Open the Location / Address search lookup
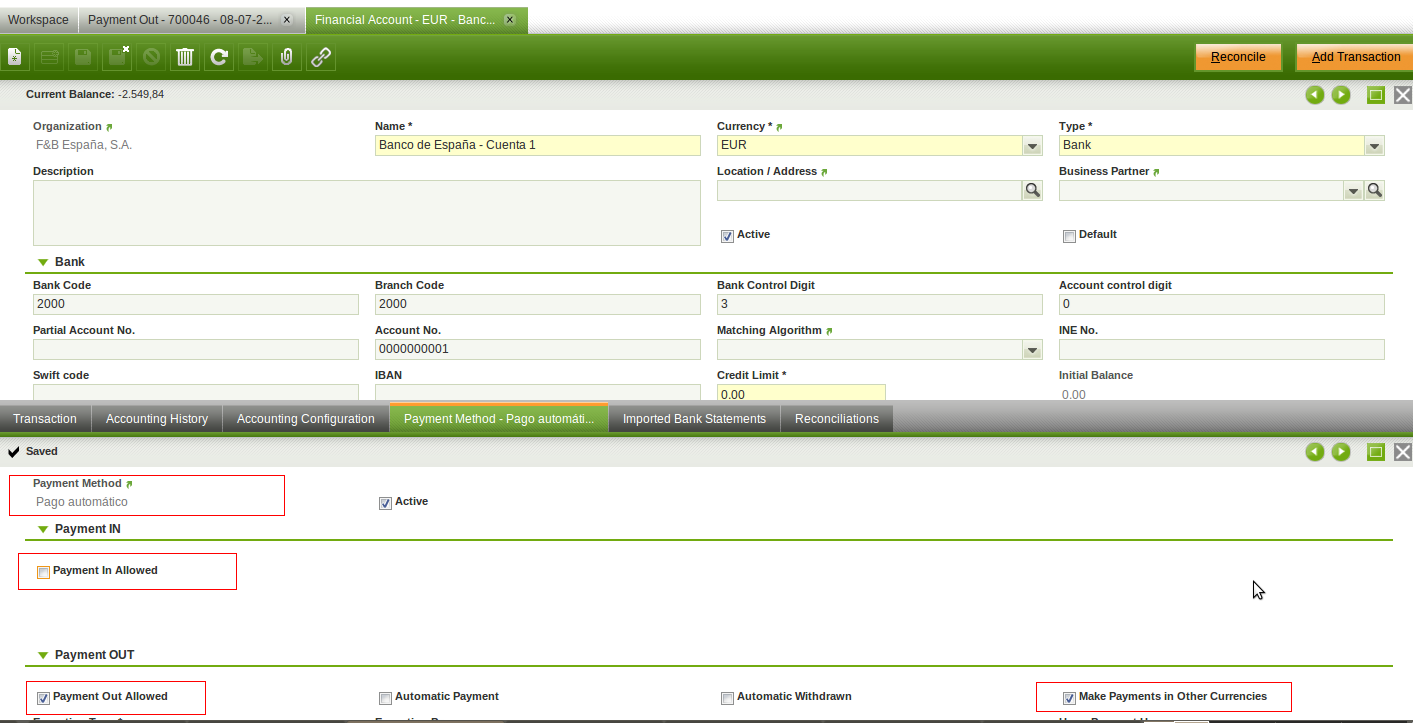Screen dimensions: 1413x723 click(1032, 190)
